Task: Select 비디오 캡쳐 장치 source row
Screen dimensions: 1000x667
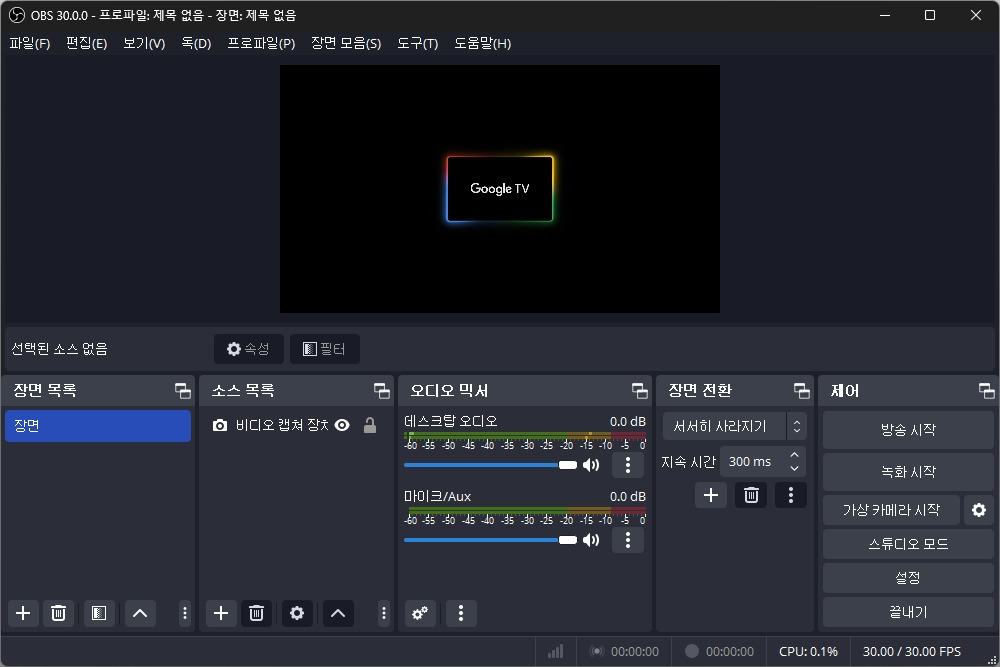Action: tap(296, 425)
